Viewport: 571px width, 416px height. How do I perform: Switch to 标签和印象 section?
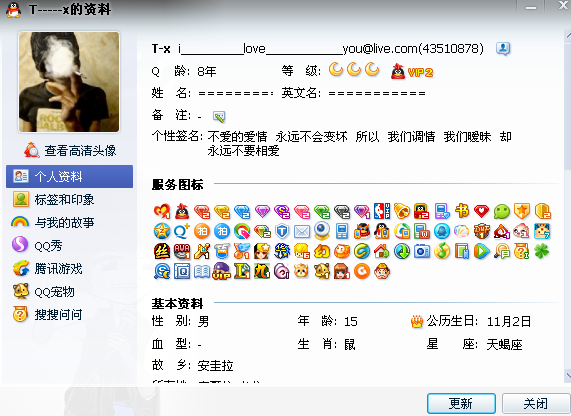[70, 199]
